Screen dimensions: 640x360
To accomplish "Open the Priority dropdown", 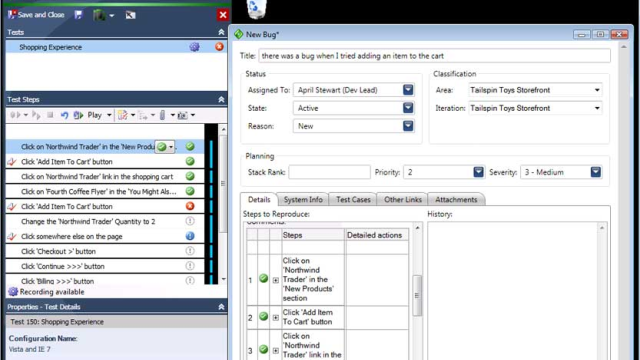I will 478,172.
